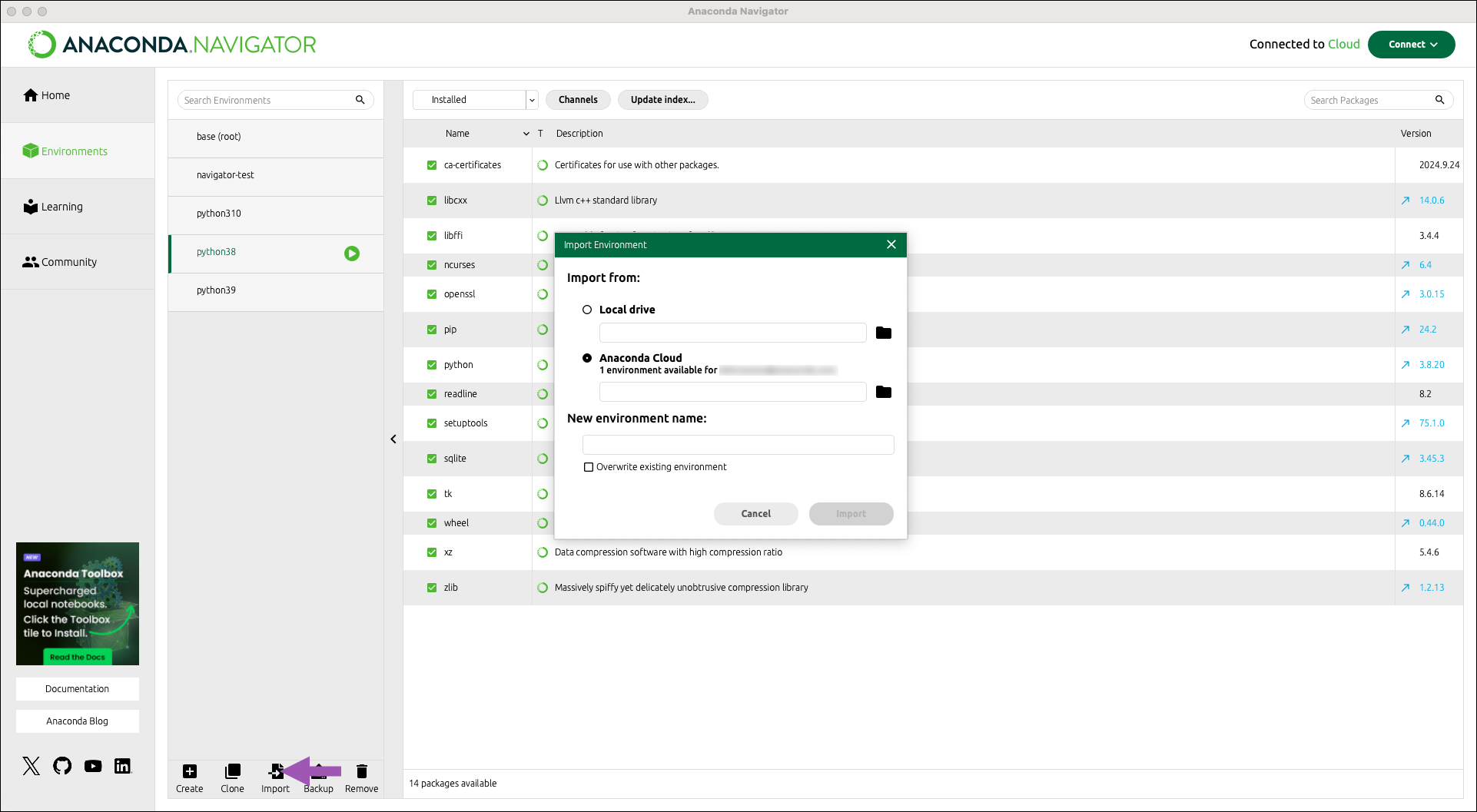Screen dimensions: 1477x812
Task: Click the Search Environments magnifier icon
Action: tap(360, 100)
